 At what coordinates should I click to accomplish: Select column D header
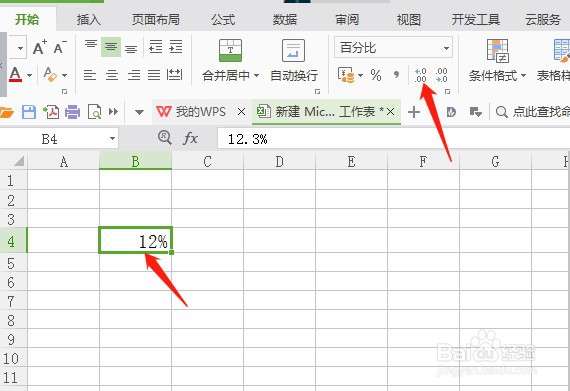(x=279, y=161)
